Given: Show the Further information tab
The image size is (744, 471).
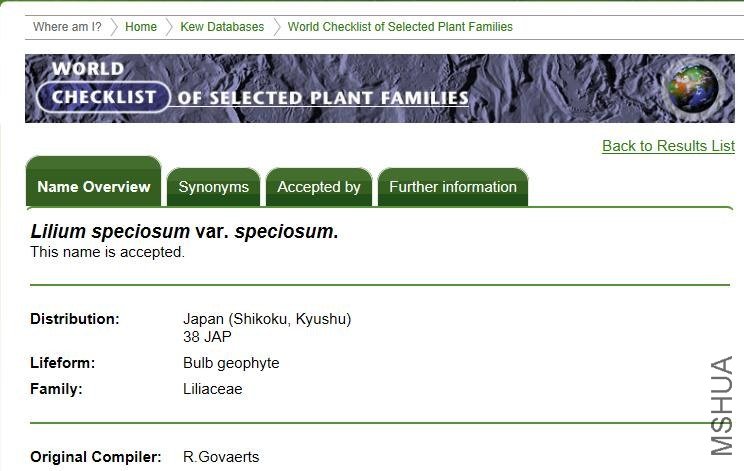Looking at the screenshot, I should pos(453,187).
